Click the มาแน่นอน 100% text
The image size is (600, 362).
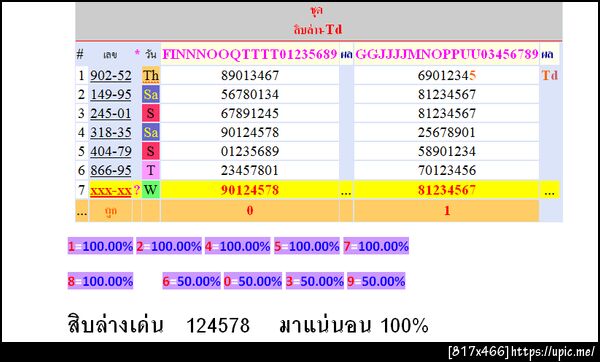point(354,326)
